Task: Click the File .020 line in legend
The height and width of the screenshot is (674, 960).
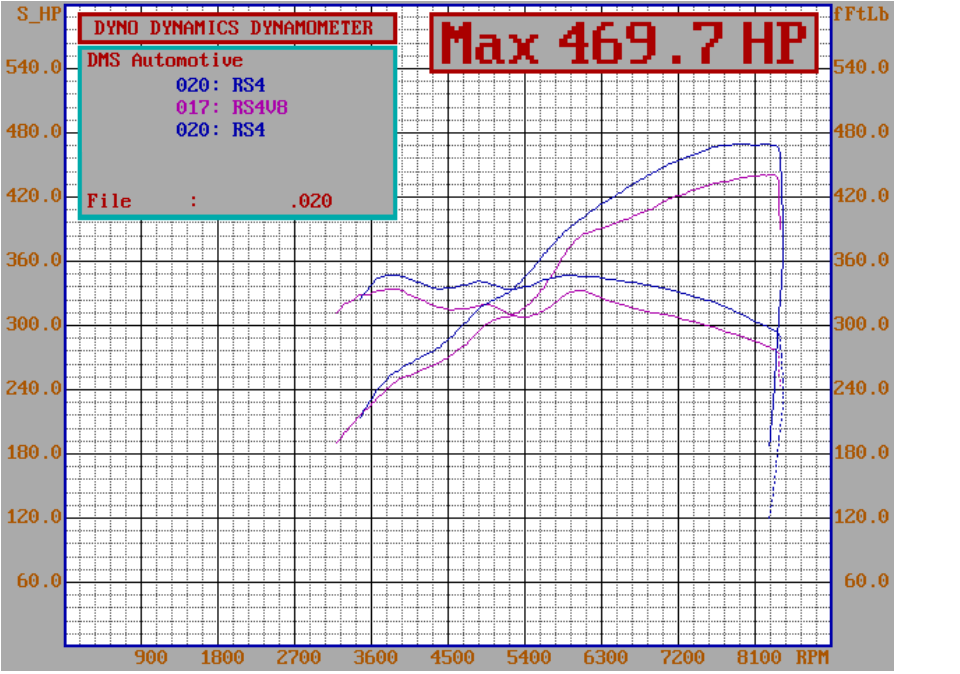Action: point(209,201)
